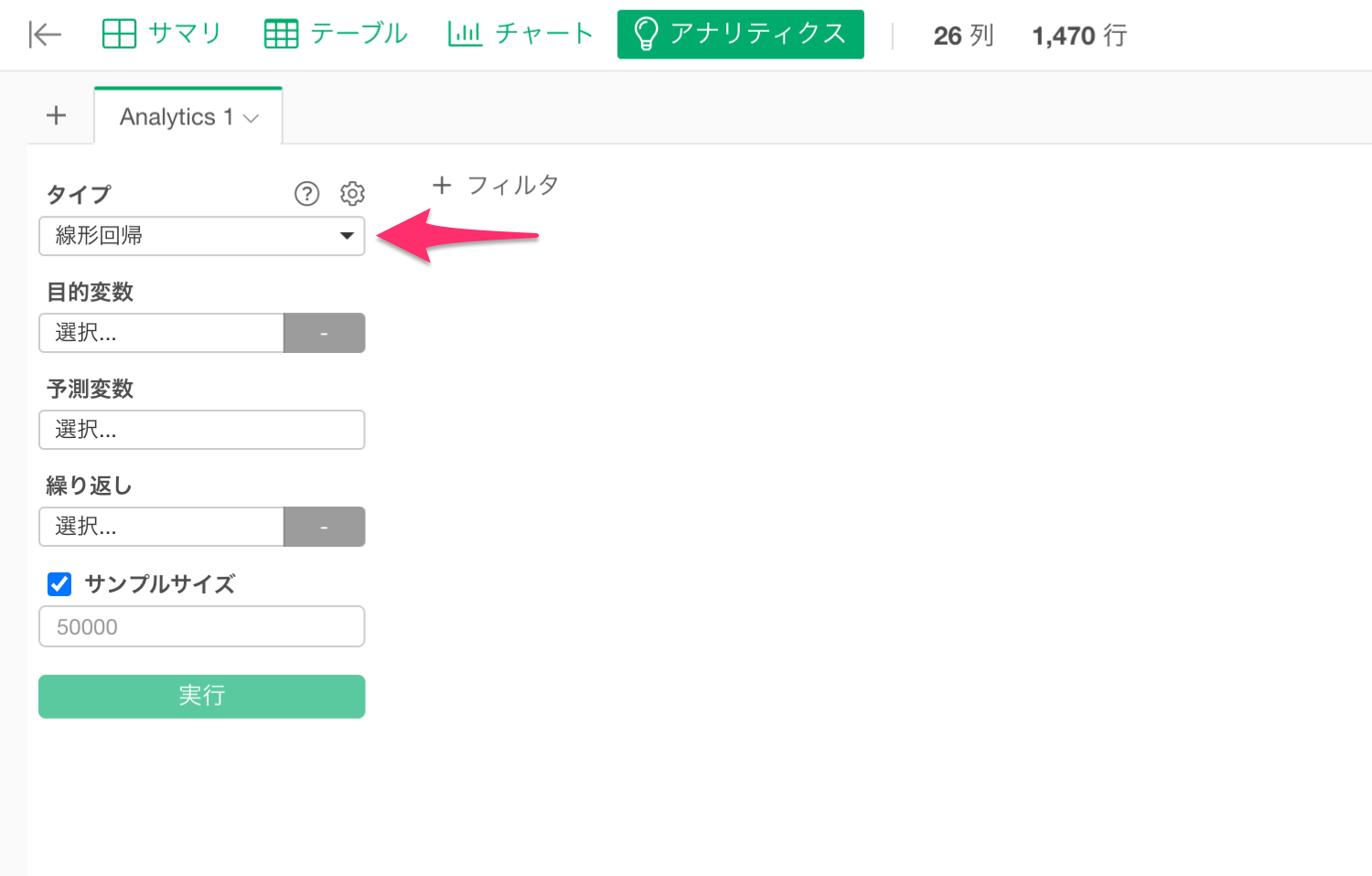Add a new analytics tab with plus icon
Image resolution: width=1372 pixels, height=876 pixels.
click(x=57, y=115)
